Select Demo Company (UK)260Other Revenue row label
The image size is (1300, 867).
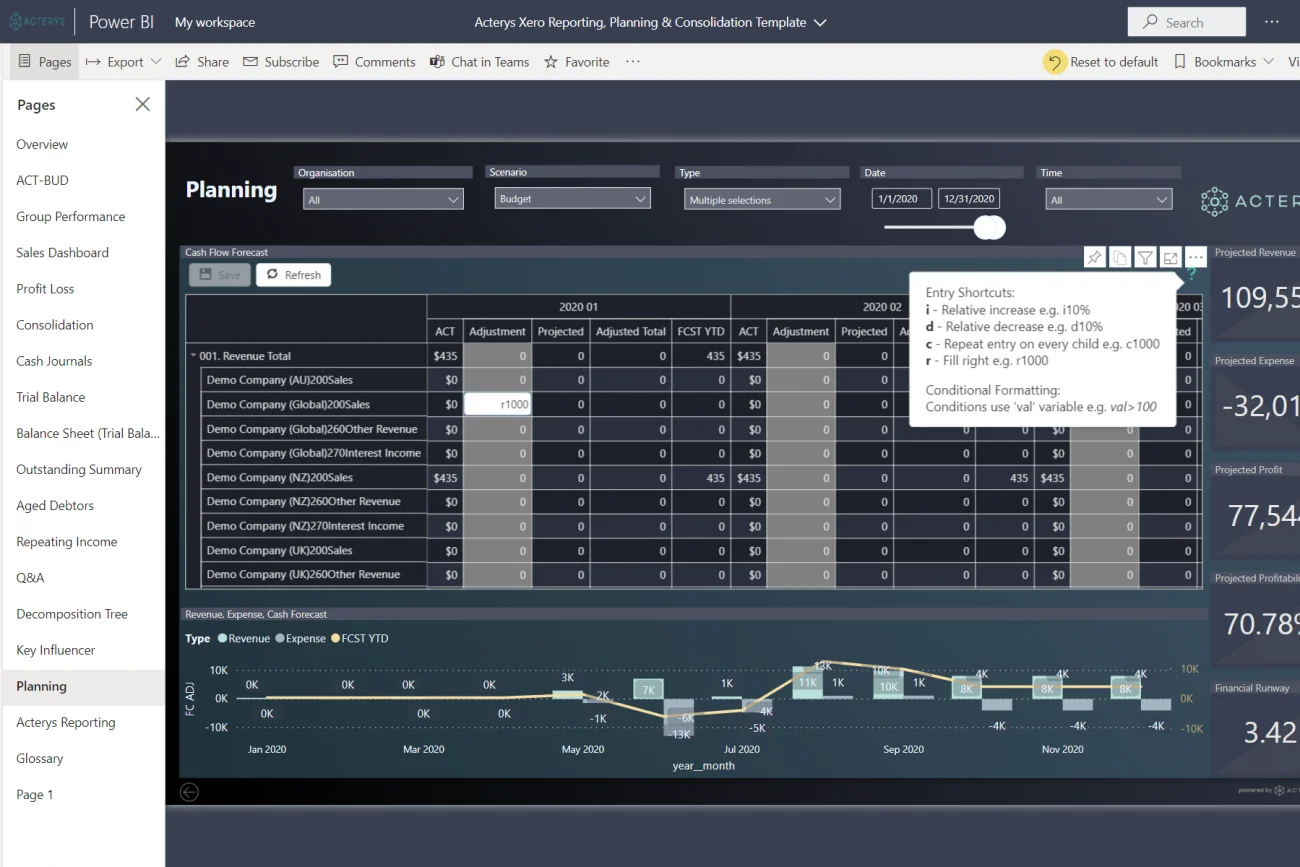click(x=303, y=574)
